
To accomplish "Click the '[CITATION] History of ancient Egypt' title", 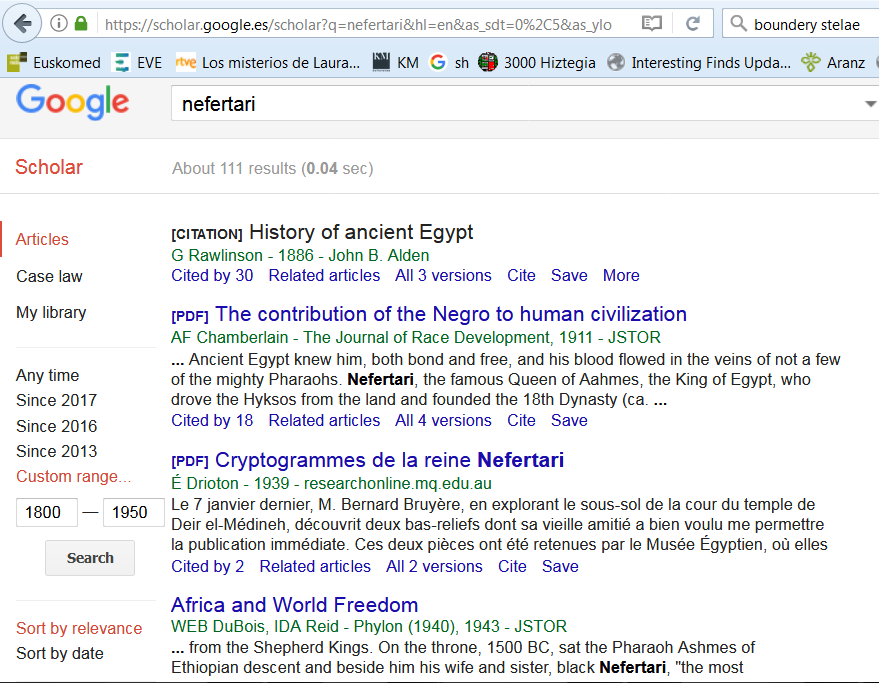I will 322,232.
